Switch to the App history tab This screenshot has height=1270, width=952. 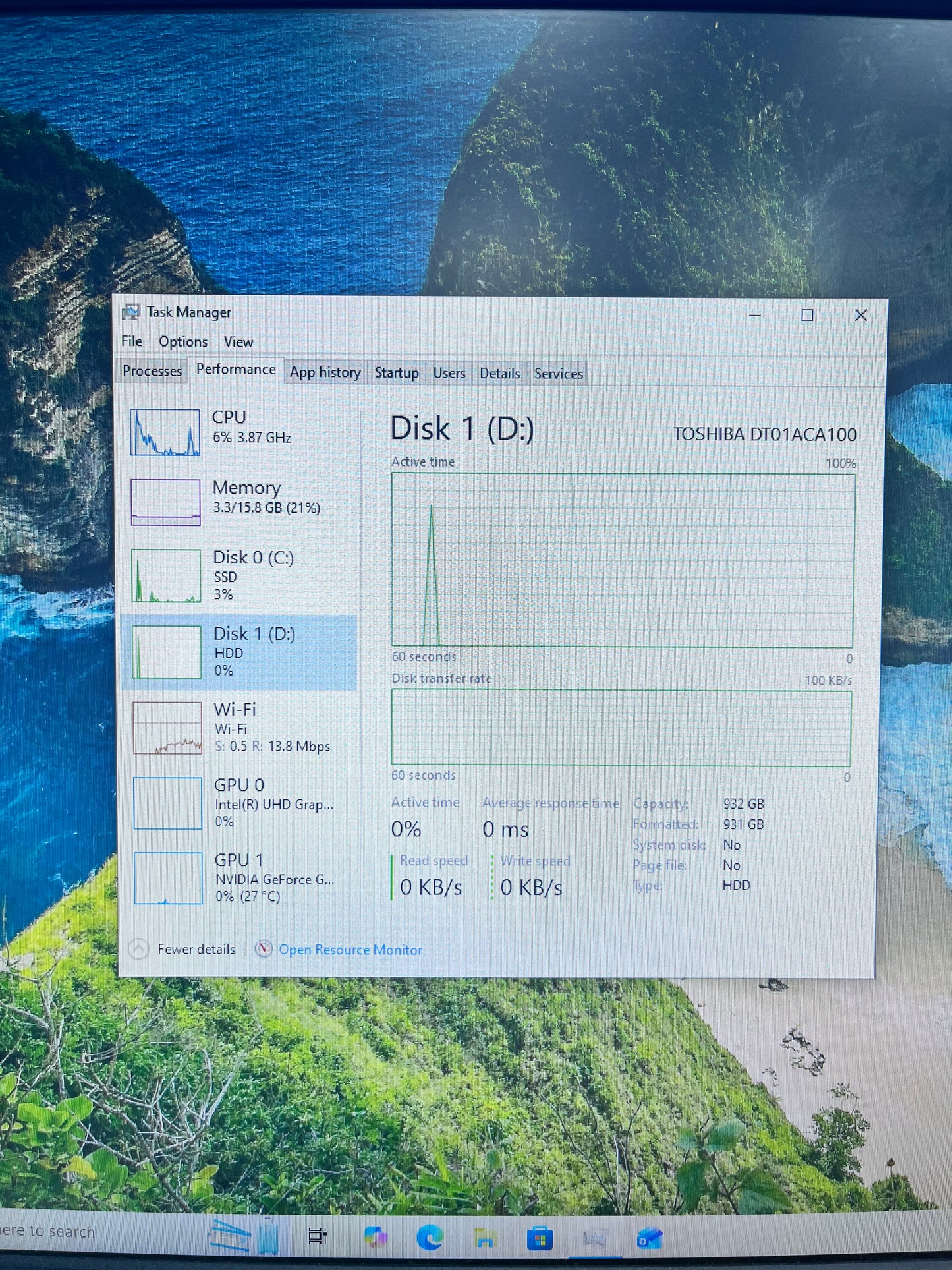(x=325, y=373)
